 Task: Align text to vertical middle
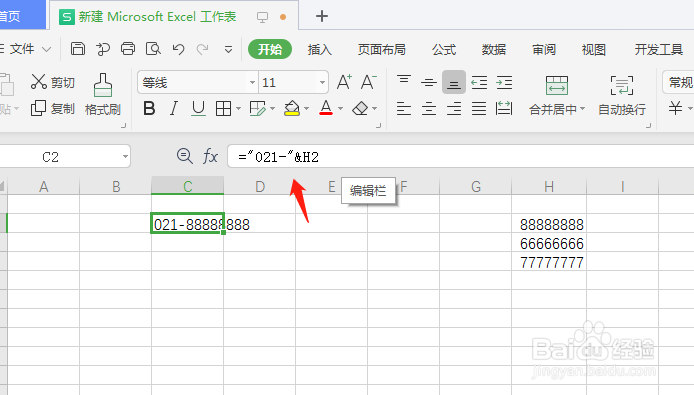coord(428,82)
